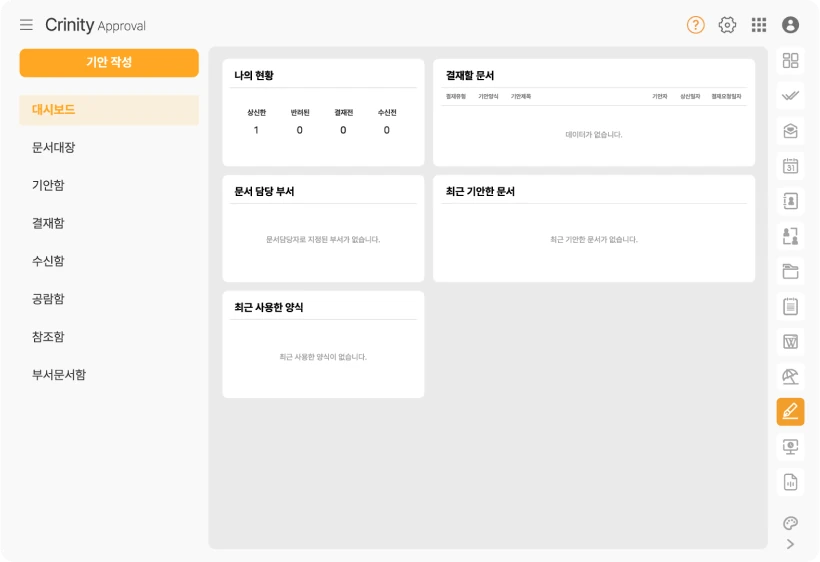
Task: Click the 최근 사용한 양식이 없습니다 message
Action: pos(323,357)
